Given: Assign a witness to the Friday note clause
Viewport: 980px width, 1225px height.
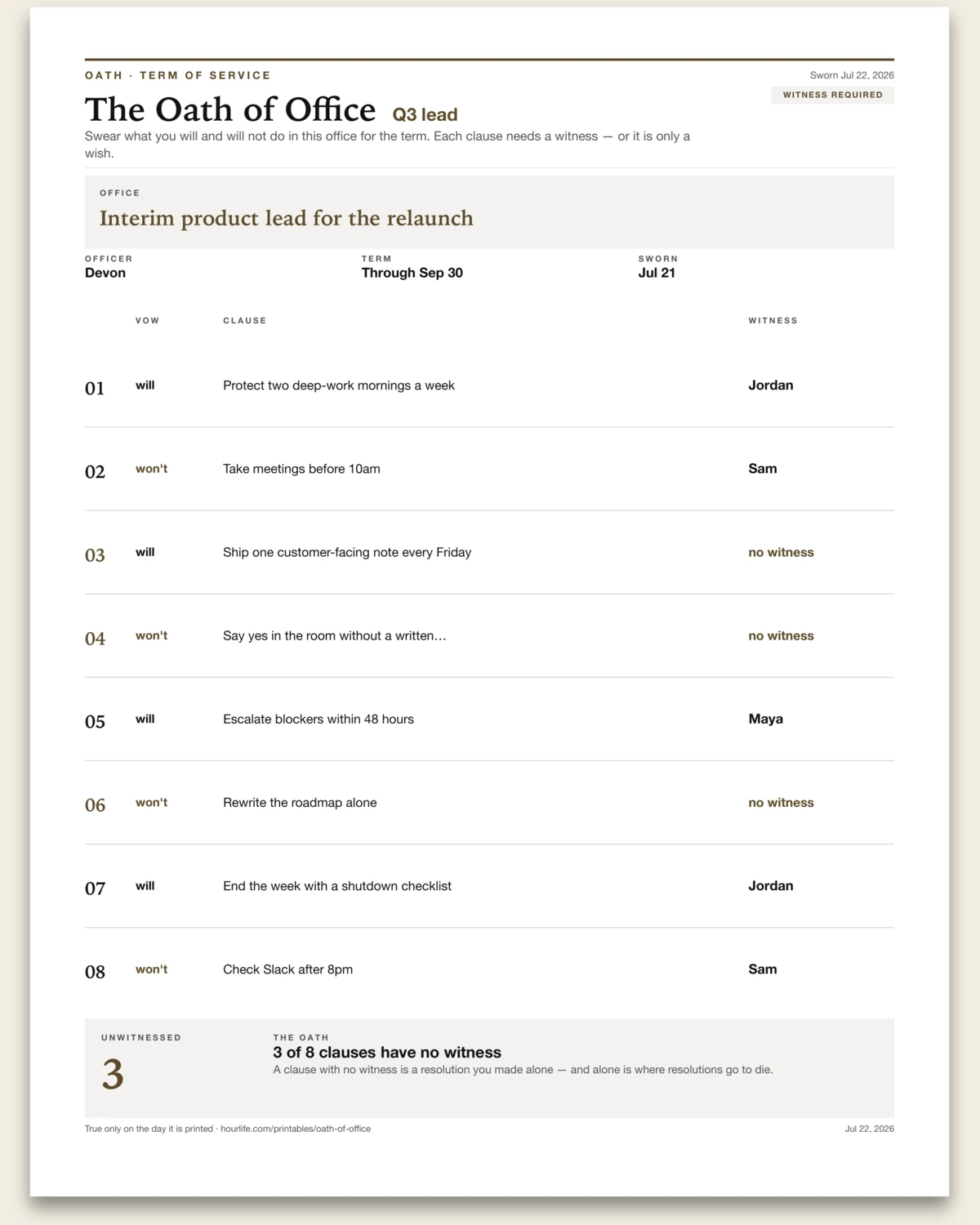Looking at the screenshot, I should tap(782, 552).
